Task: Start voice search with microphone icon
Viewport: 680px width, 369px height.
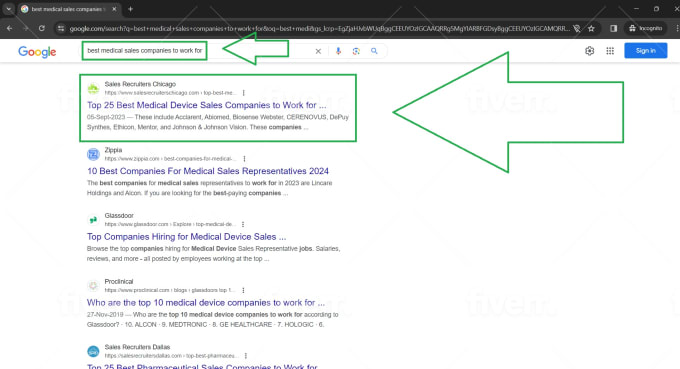Action: (x=338, y=51)
